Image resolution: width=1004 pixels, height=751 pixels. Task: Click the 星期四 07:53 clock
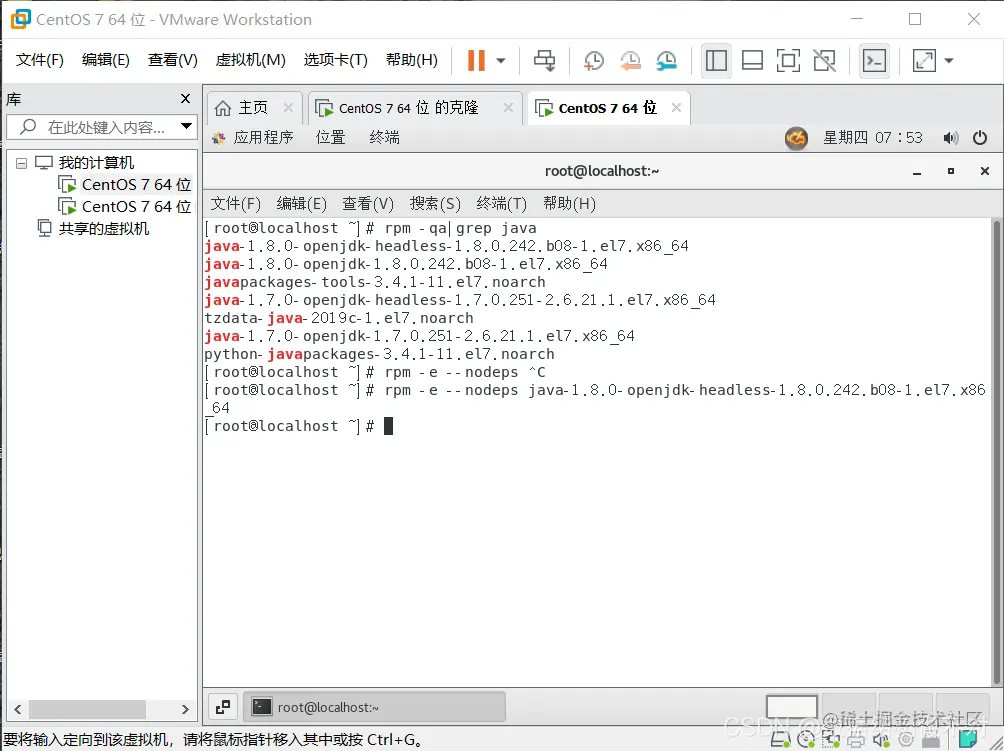pos(873,138)
